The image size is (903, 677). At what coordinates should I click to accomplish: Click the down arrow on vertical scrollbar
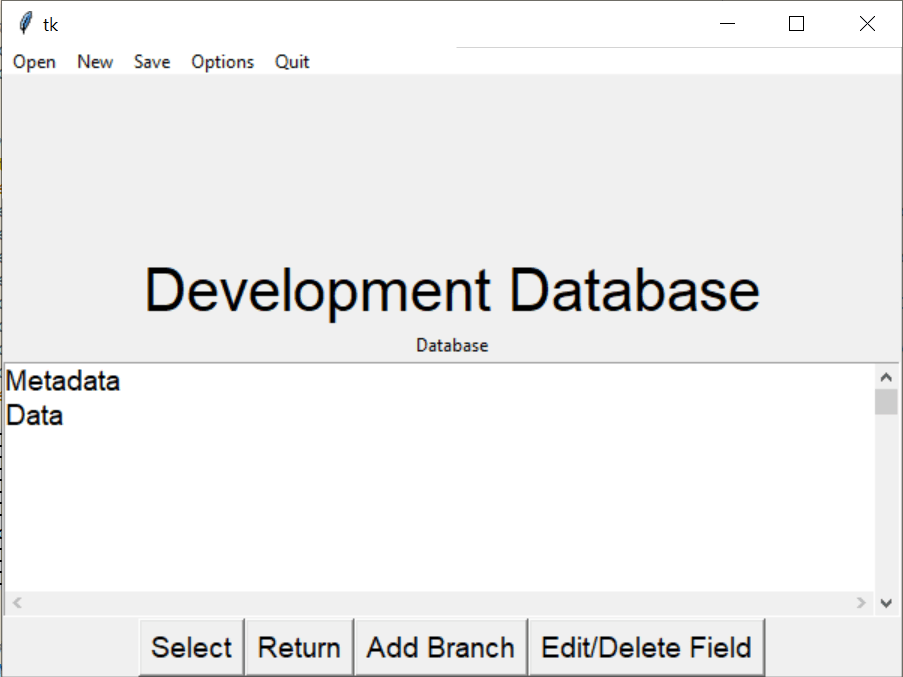point(886,603)
